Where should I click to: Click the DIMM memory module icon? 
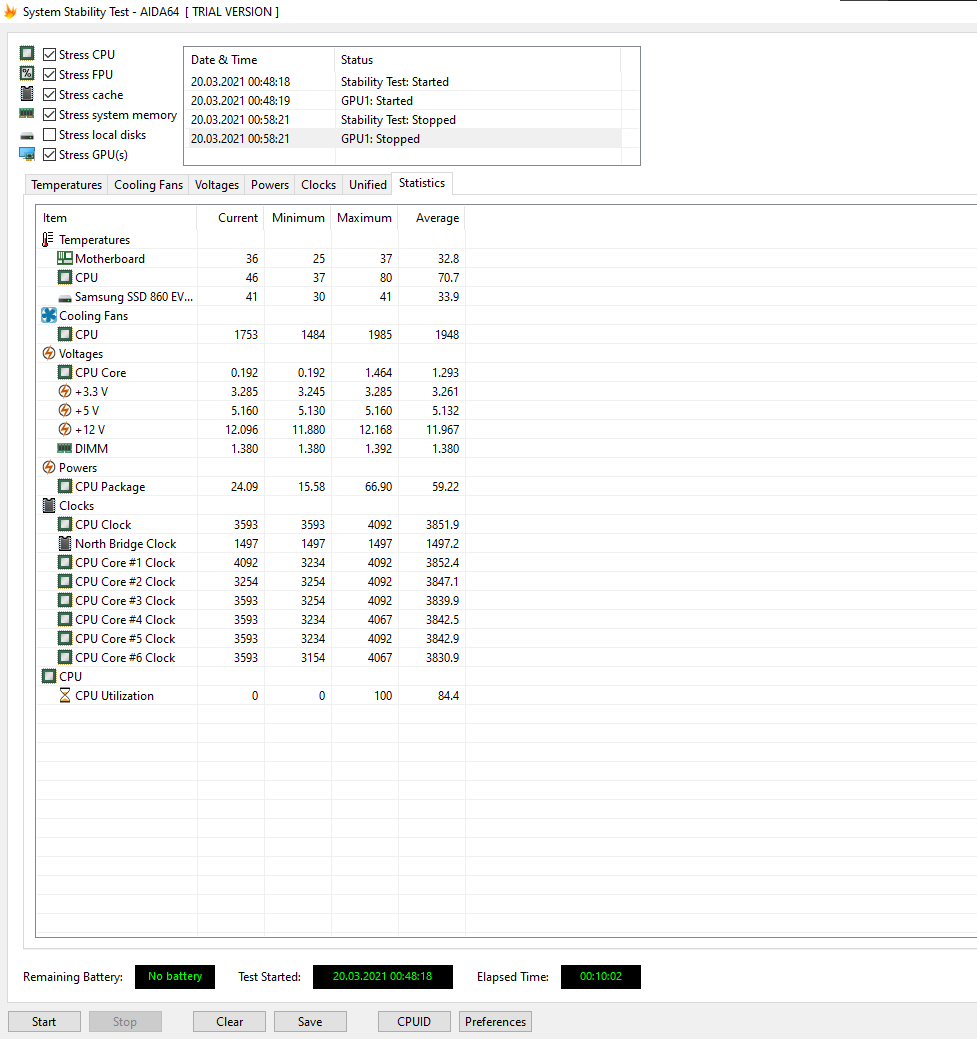(x=64, y=448)
